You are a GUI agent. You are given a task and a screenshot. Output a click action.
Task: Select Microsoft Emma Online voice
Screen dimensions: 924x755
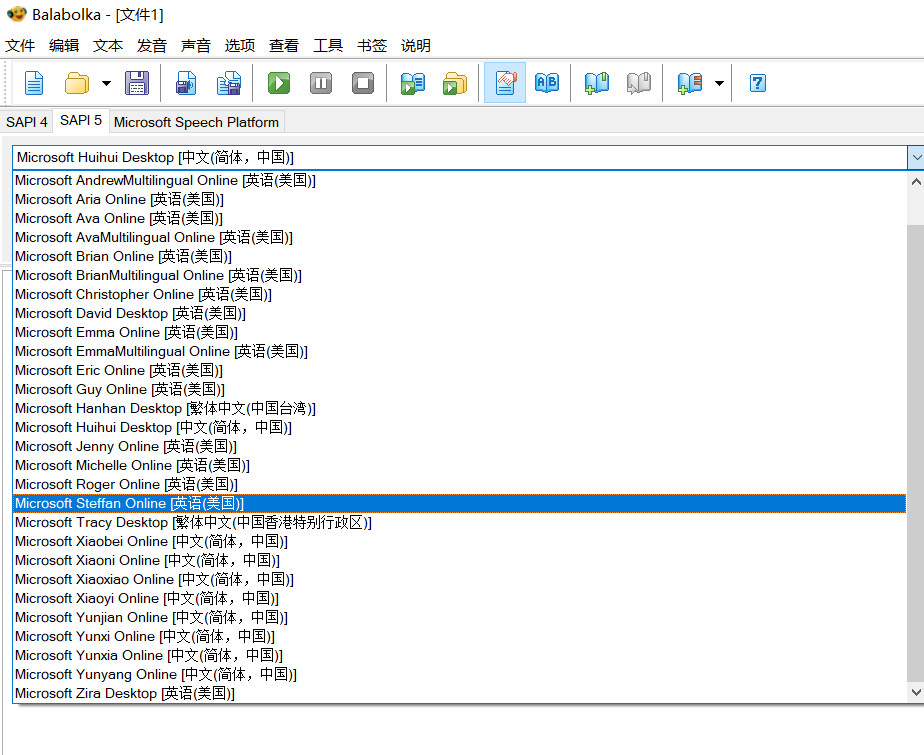(x=460, y=332)
